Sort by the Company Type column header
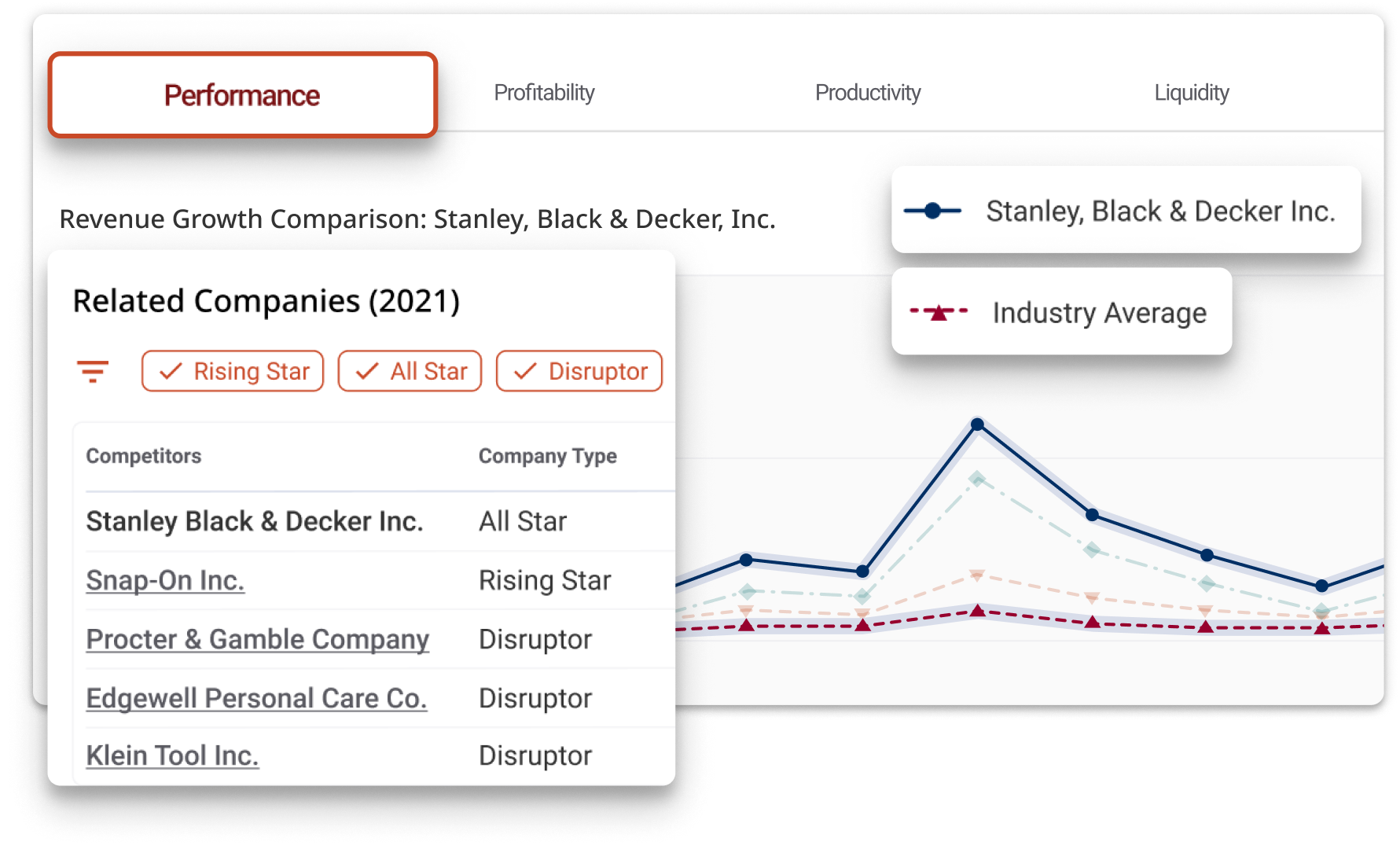 [x=547, y=456]
